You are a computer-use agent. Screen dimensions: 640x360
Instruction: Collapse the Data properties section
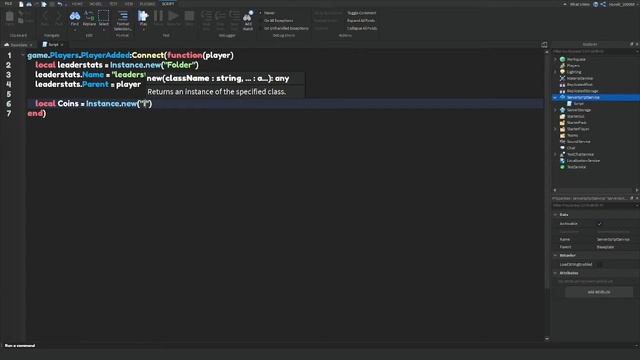click(x=555, y=215)
